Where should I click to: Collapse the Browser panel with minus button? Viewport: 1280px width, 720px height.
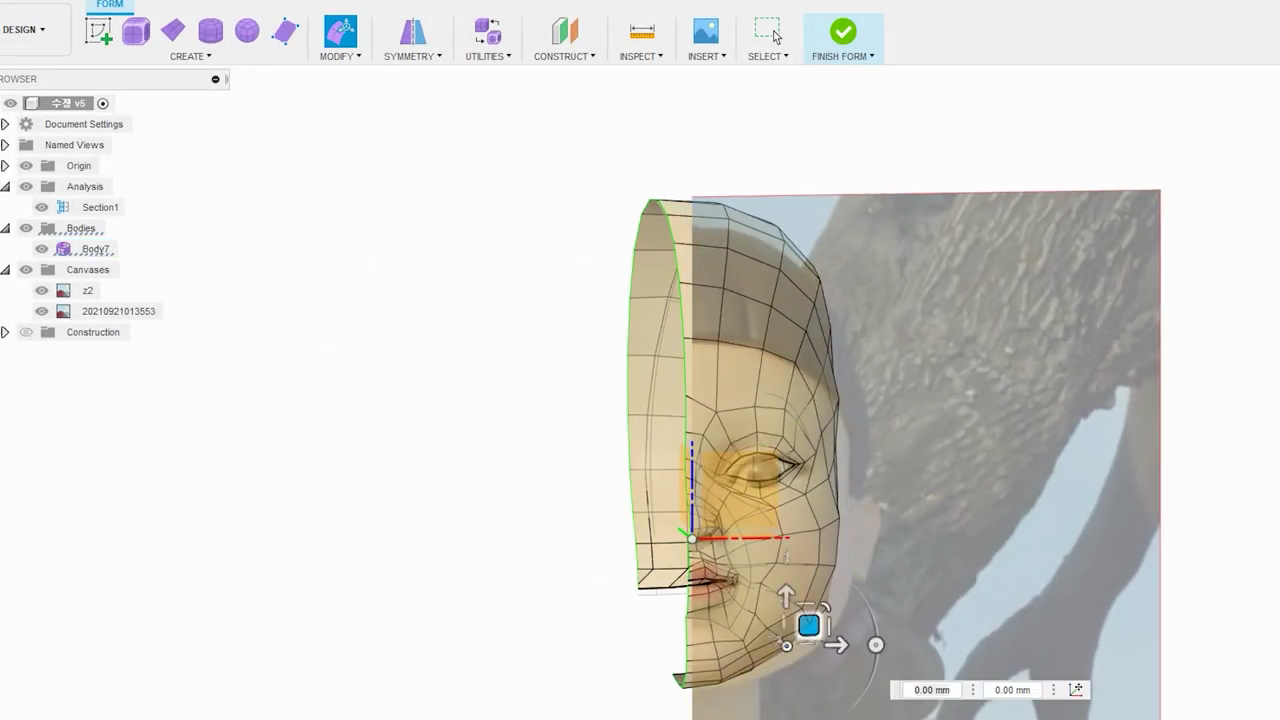215,79
